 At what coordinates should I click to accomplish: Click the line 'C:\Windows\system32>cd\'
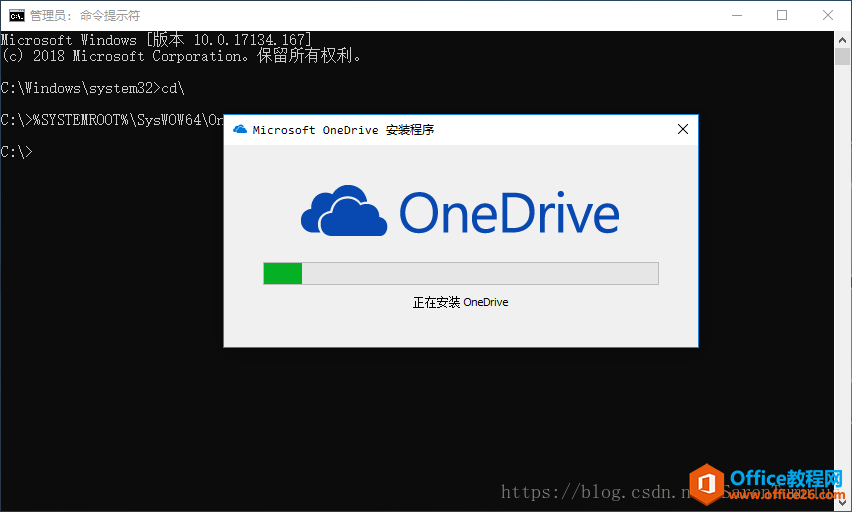(x=92, y=88)
